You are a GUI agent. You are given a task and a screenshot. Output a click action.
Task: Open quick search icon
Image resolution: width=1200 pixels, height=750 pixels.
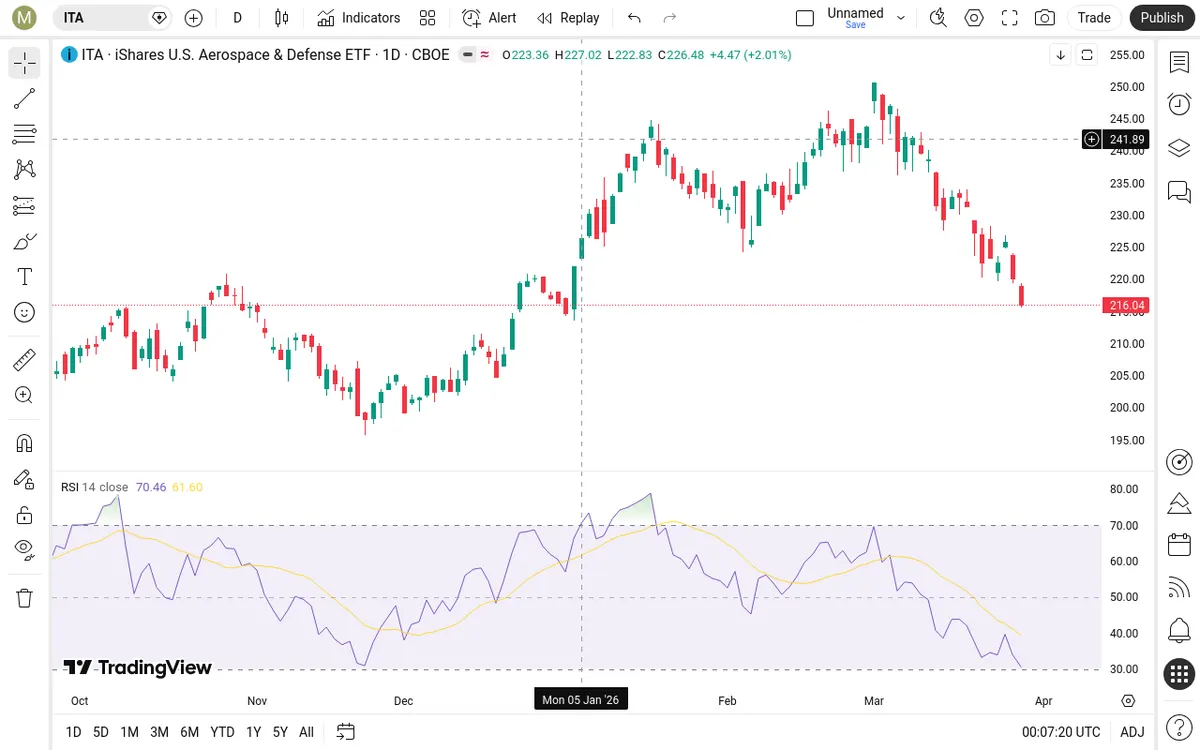(938, 18)
